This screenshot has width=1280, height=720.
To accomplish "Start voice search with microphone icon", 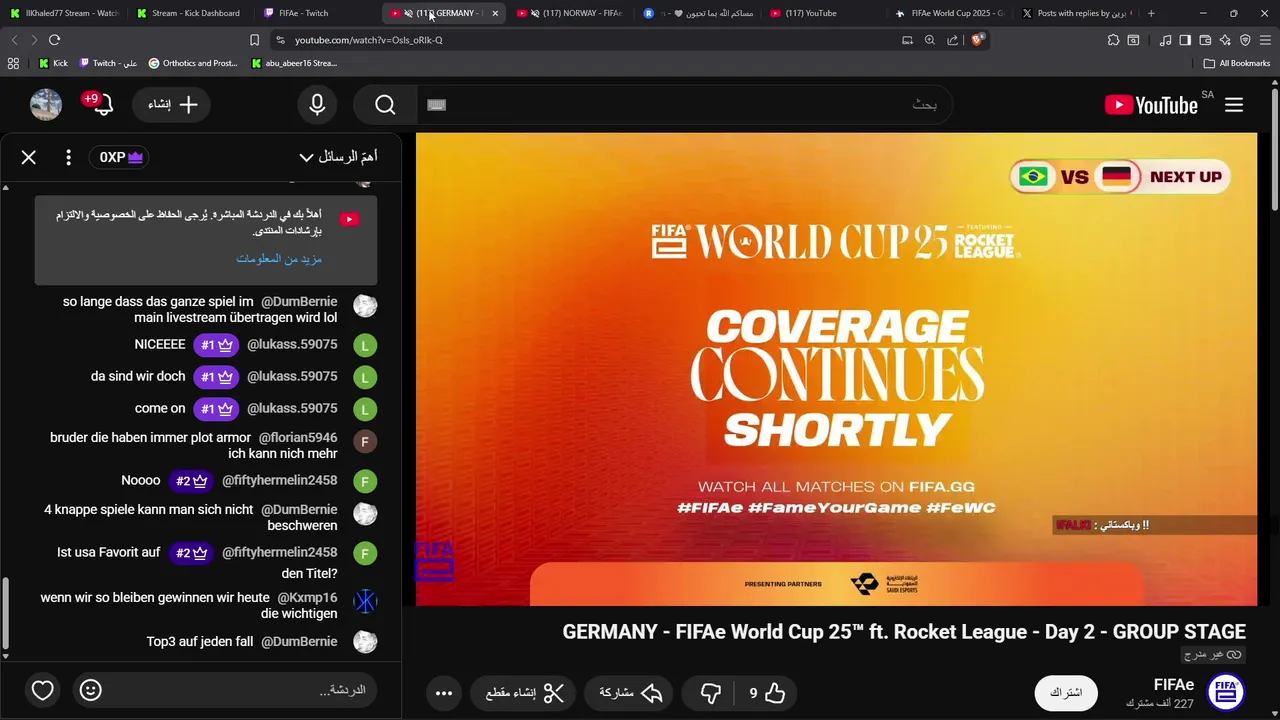I will [317, 105].
